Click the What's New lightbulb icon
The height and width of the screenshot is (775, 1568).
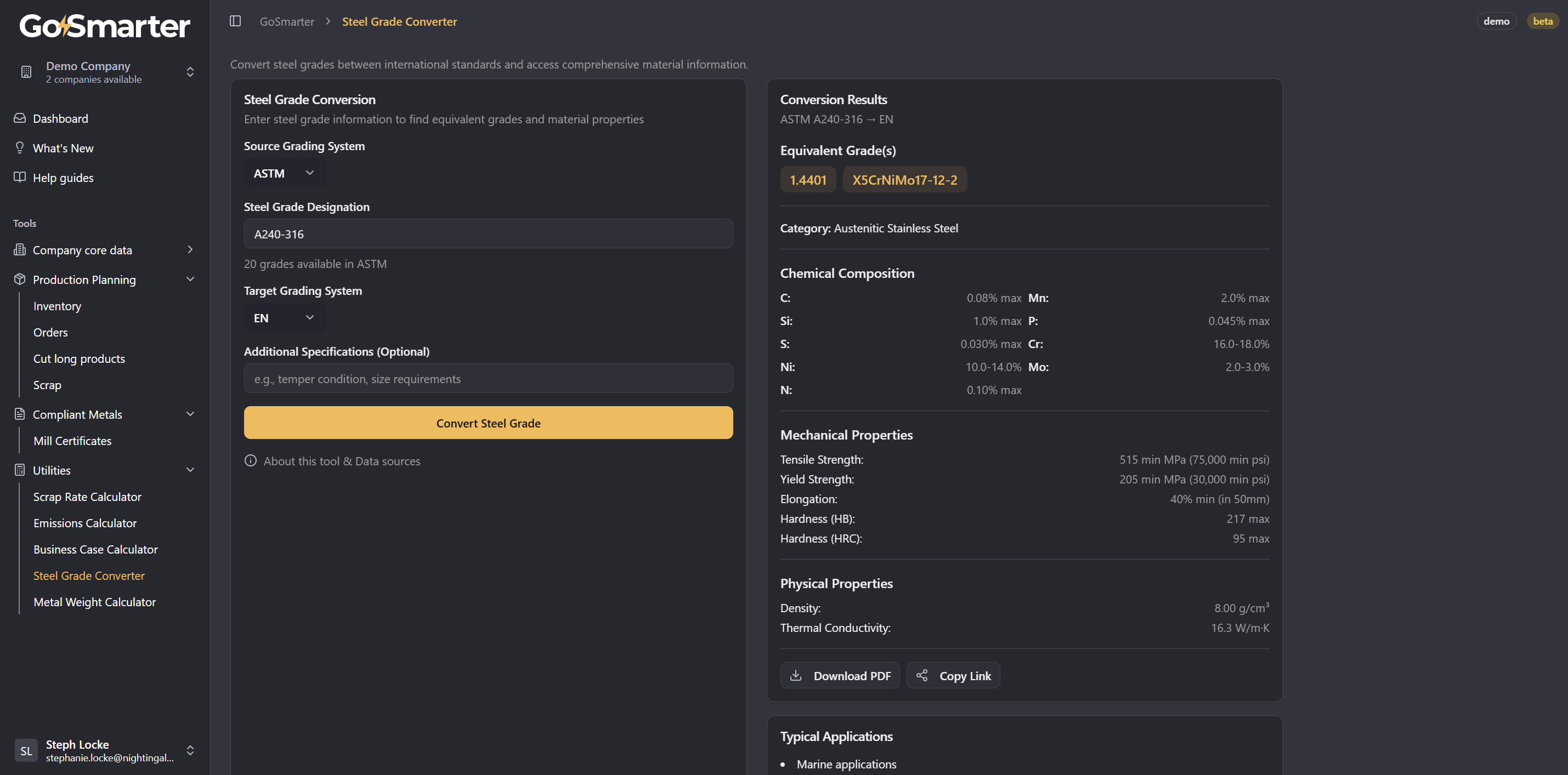(20, 148)
